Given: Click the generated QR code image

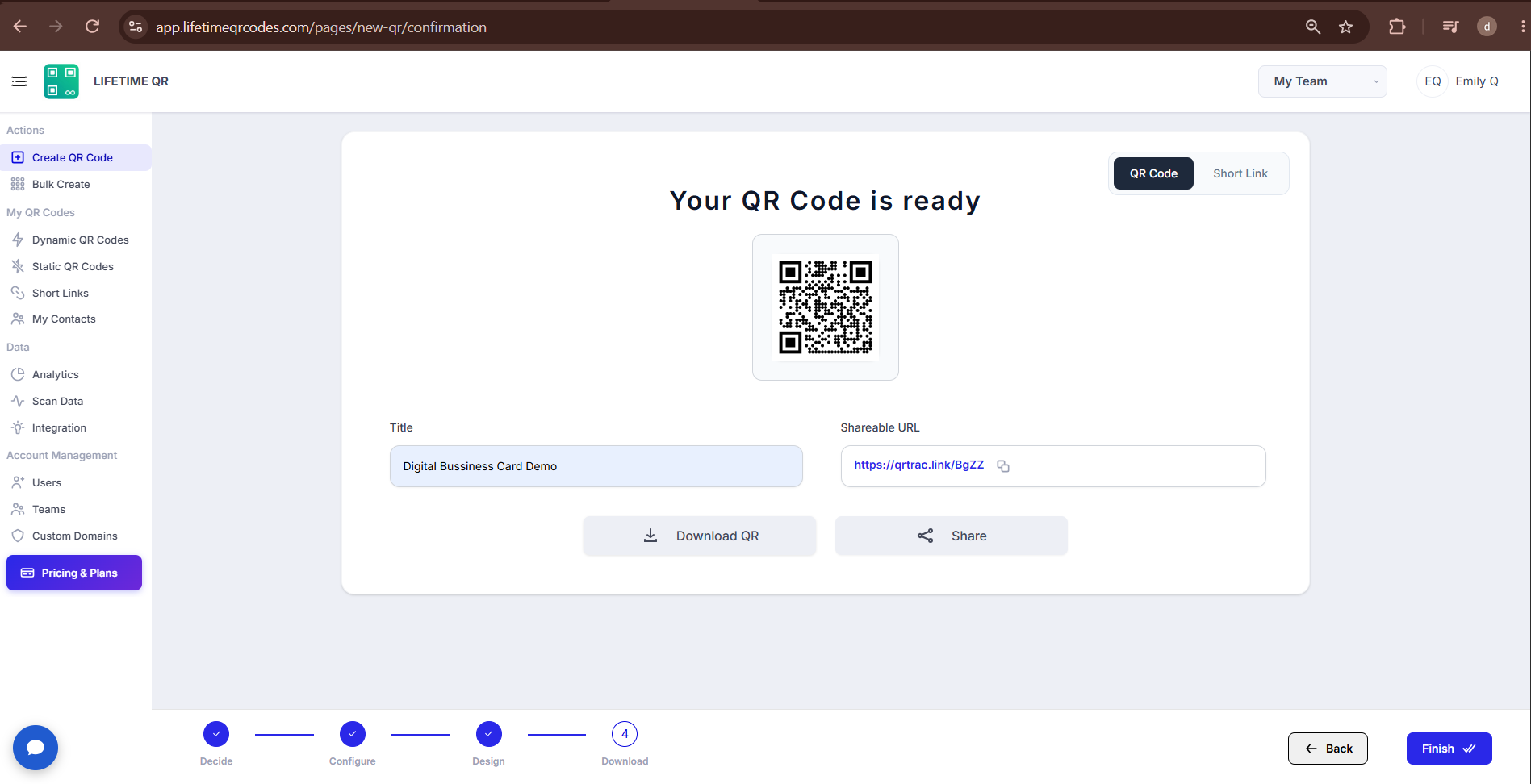Looking at the screenshot, I should pyautogui.click(x=825, y=307).
